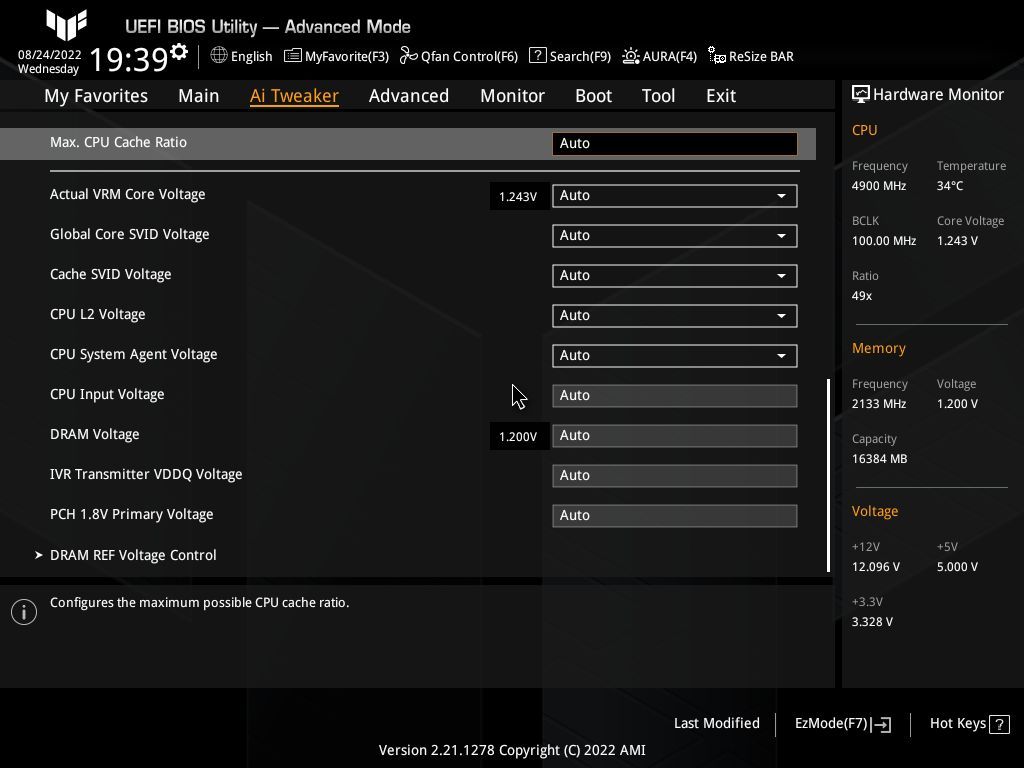The width and height of the screenshot is (1024, 768).
Task: Expand DRAM REF Voltage Control submenu
Action: pos(133,555)
